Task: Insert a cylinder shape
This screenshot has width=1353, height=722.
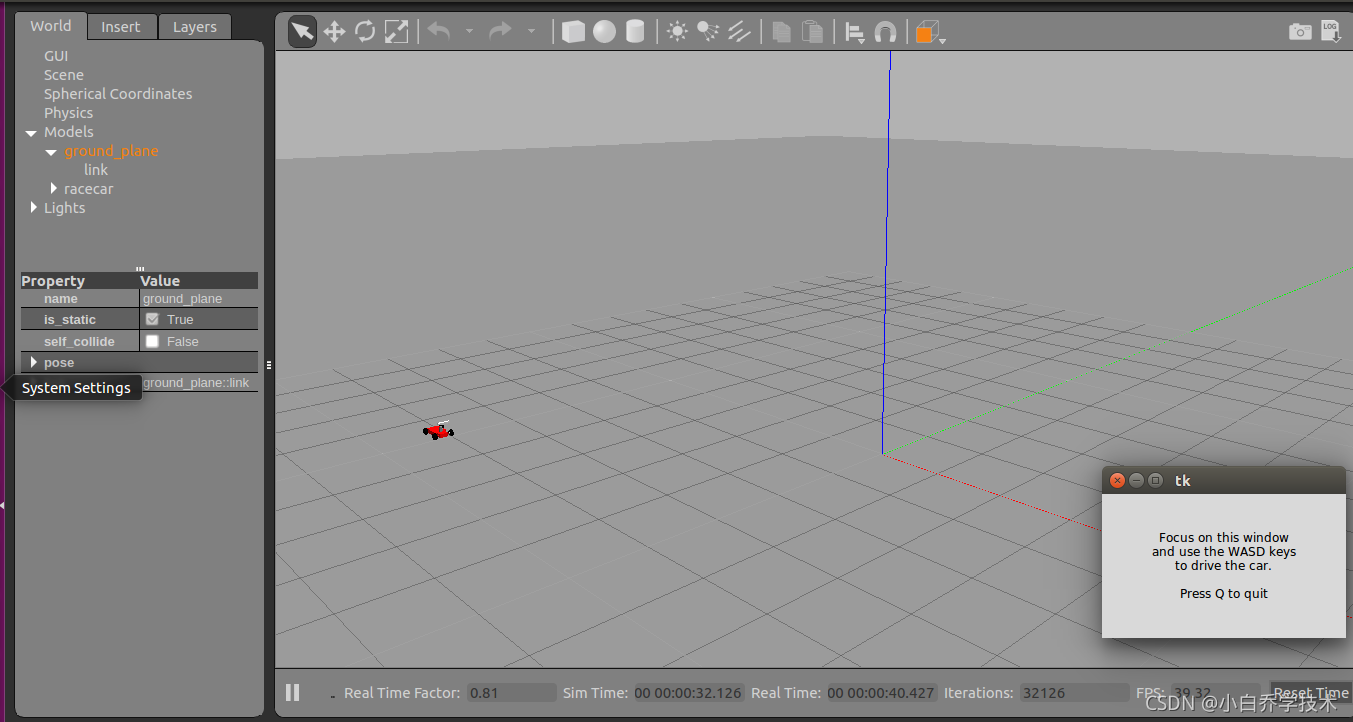Action: pos(635,32)
